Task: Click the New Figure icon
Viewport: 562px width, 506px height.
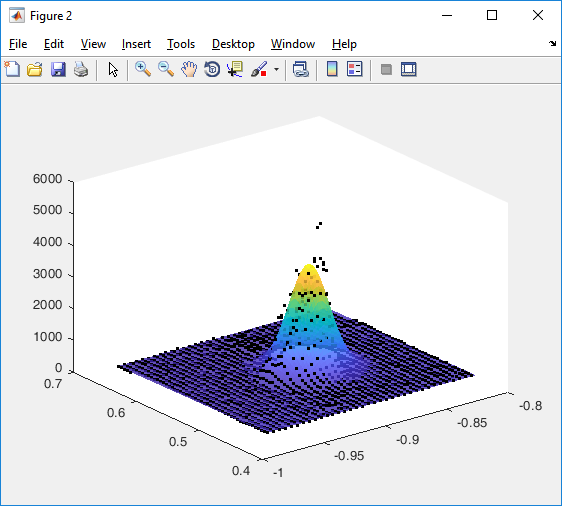Action: tap(12, 69)
